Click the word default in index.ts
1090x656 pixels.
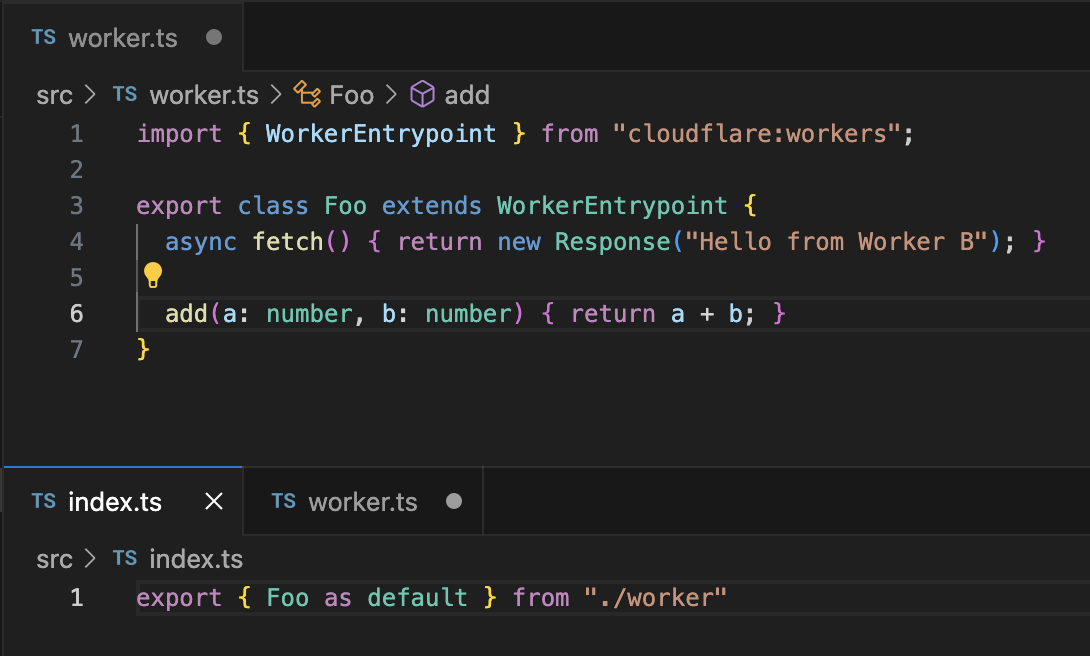417,598
